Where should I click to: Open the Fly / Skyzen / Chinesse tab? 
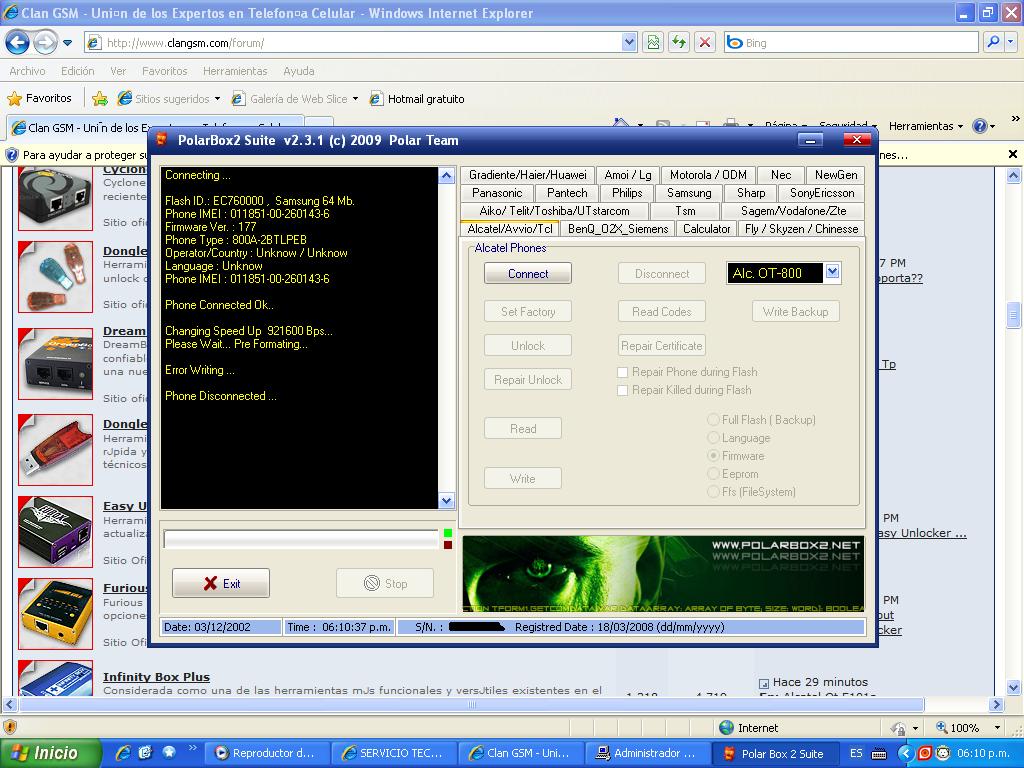801,229
